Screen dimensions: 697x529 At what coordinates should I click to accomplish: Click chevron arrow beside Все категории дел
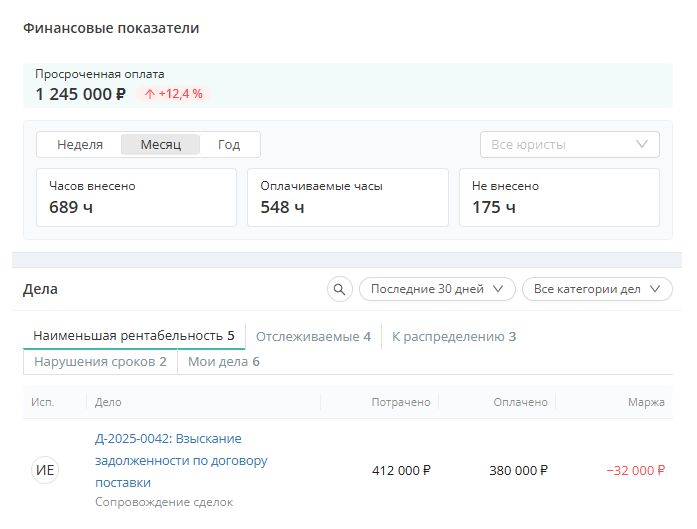tap(655, 289)
